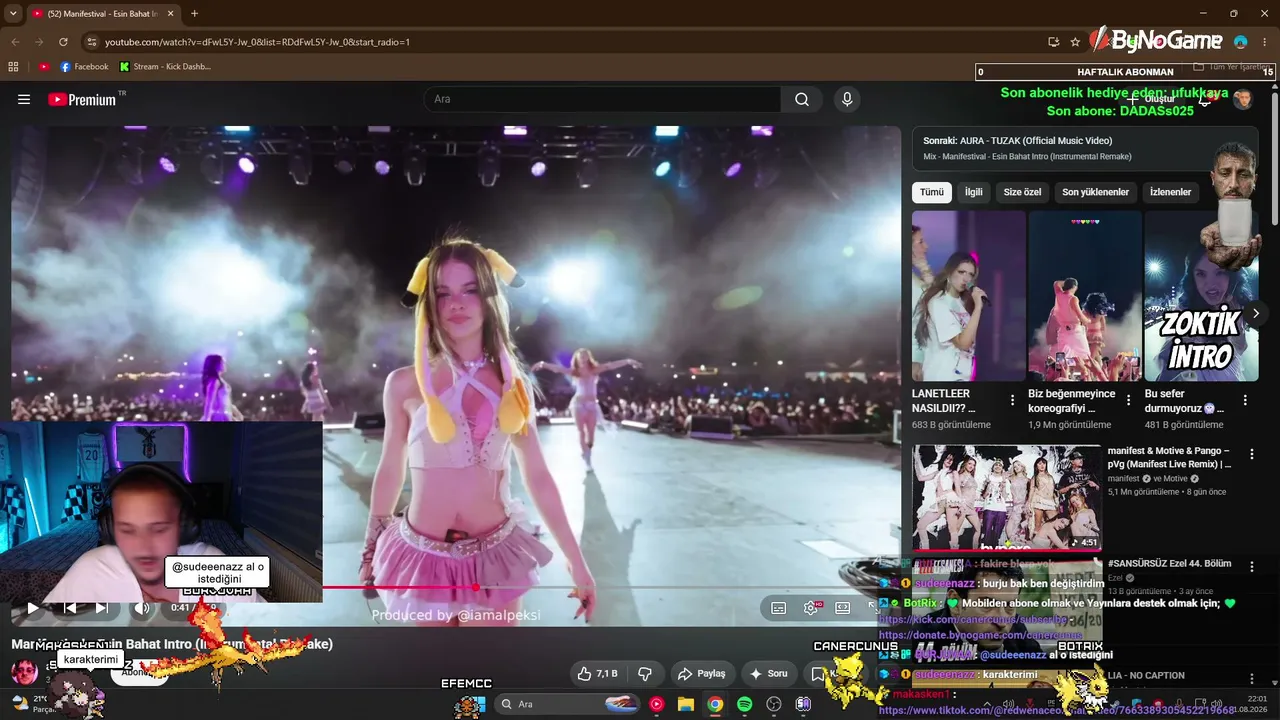Open more options for manifest & Motive & Pango video
1280x720 pixels.
click(x=1252, y=455)
